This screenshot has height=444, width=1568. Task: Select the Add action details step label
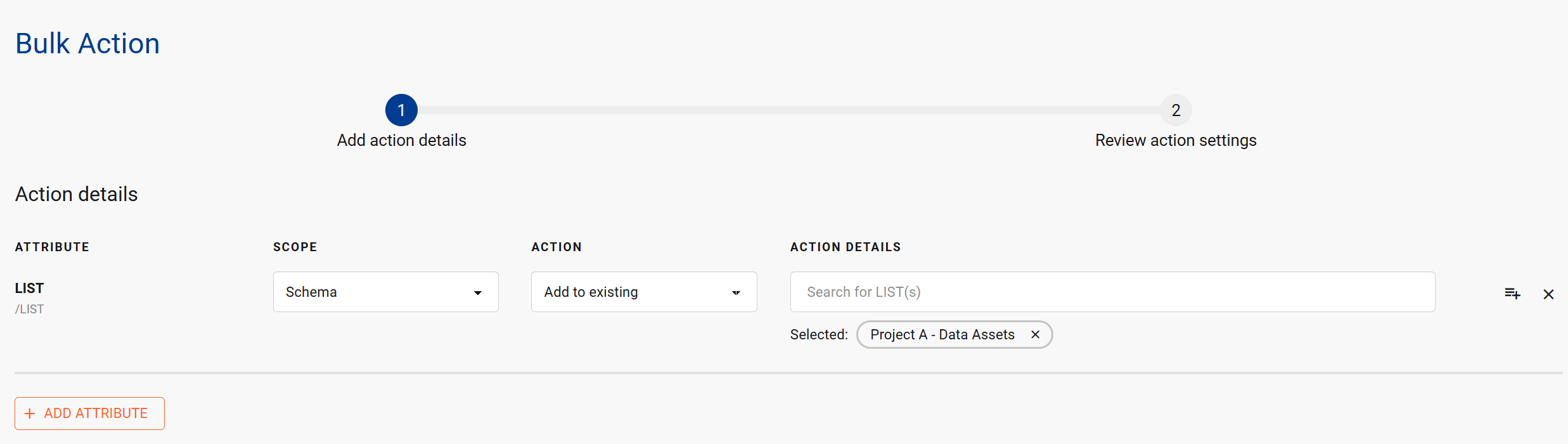(401, 140)
